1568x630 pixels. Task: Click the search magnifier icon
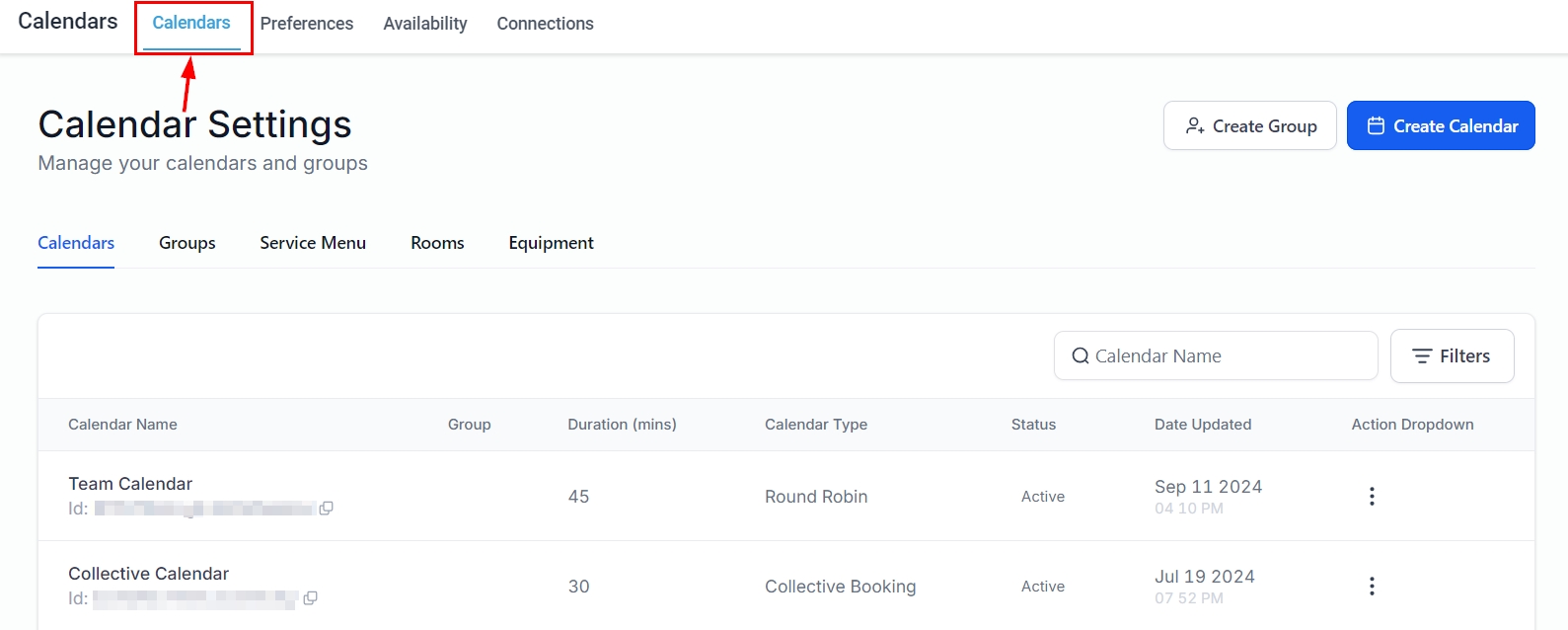pos(1081,356)
